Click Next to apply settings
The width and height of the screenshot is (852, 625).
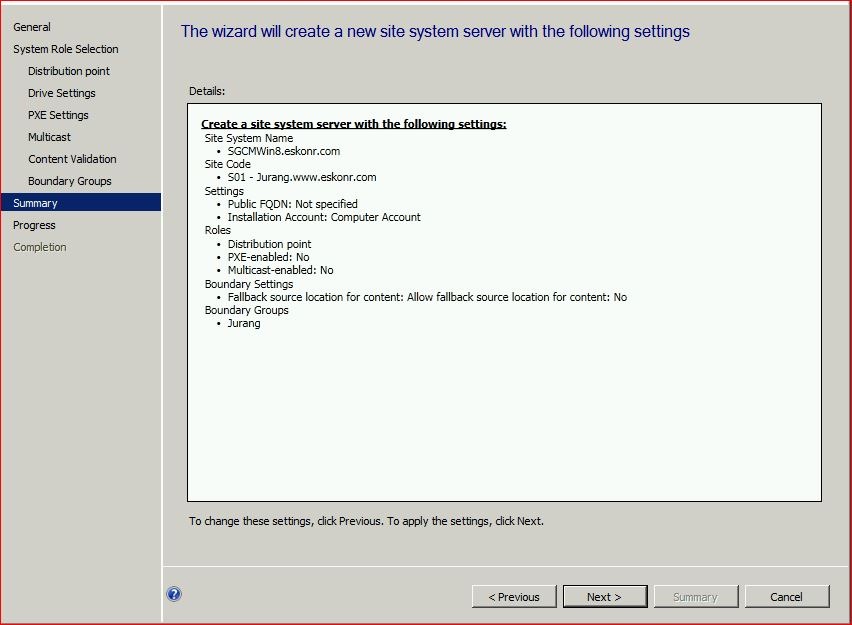coord(605,596)
